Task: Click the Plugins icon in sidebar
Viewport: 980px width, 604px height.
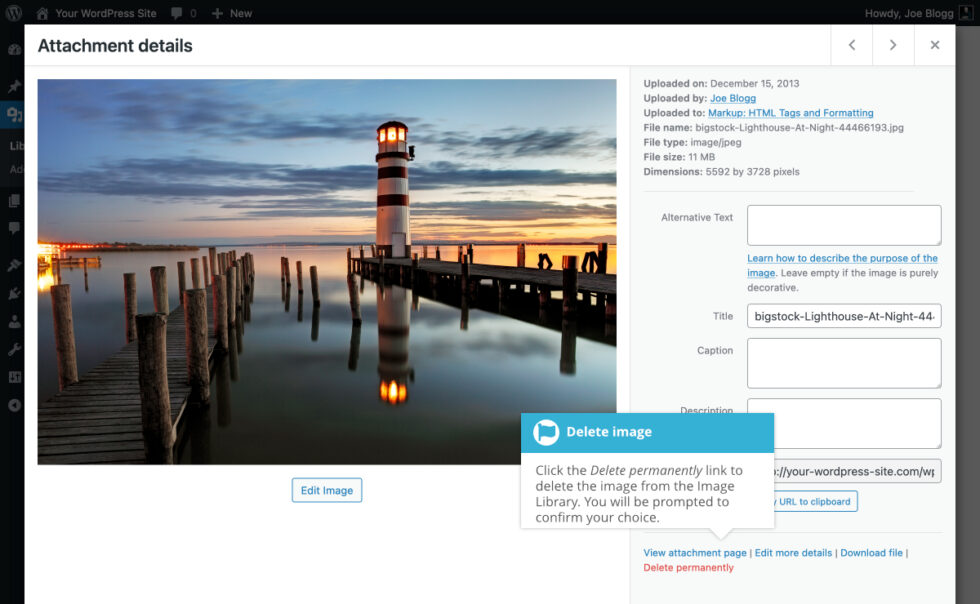Action: (13, 292)
